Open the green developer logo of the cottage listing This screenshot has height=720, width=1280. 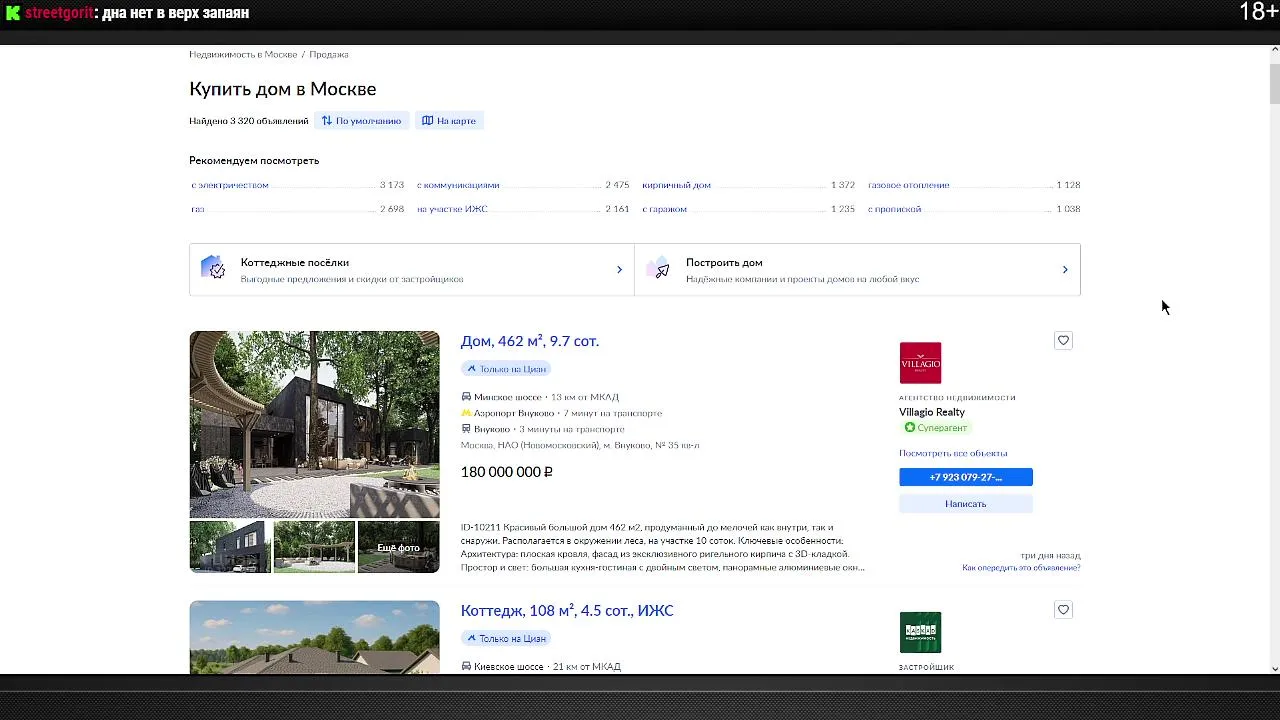tap(920, 632)
